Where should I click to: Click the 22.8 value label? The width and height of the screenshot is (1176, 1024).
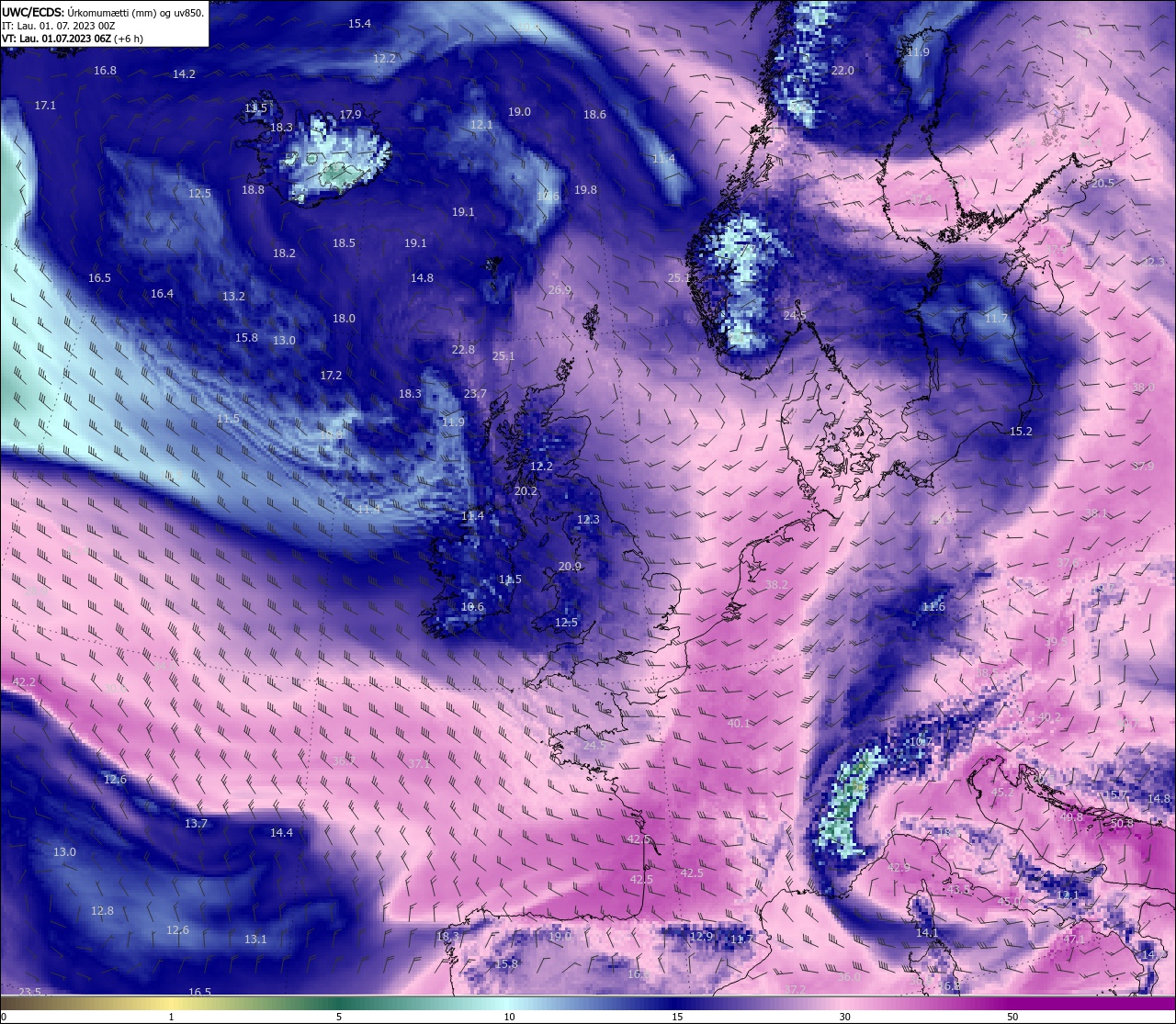pos(463,350)
